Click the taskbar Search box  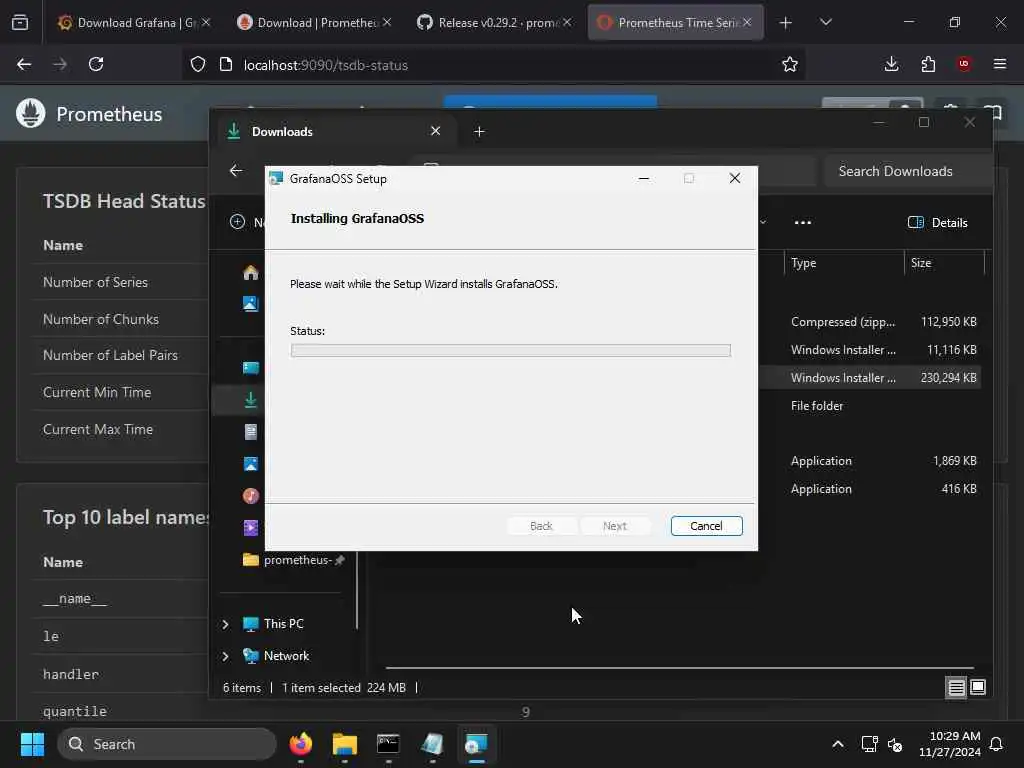[167, 744]
